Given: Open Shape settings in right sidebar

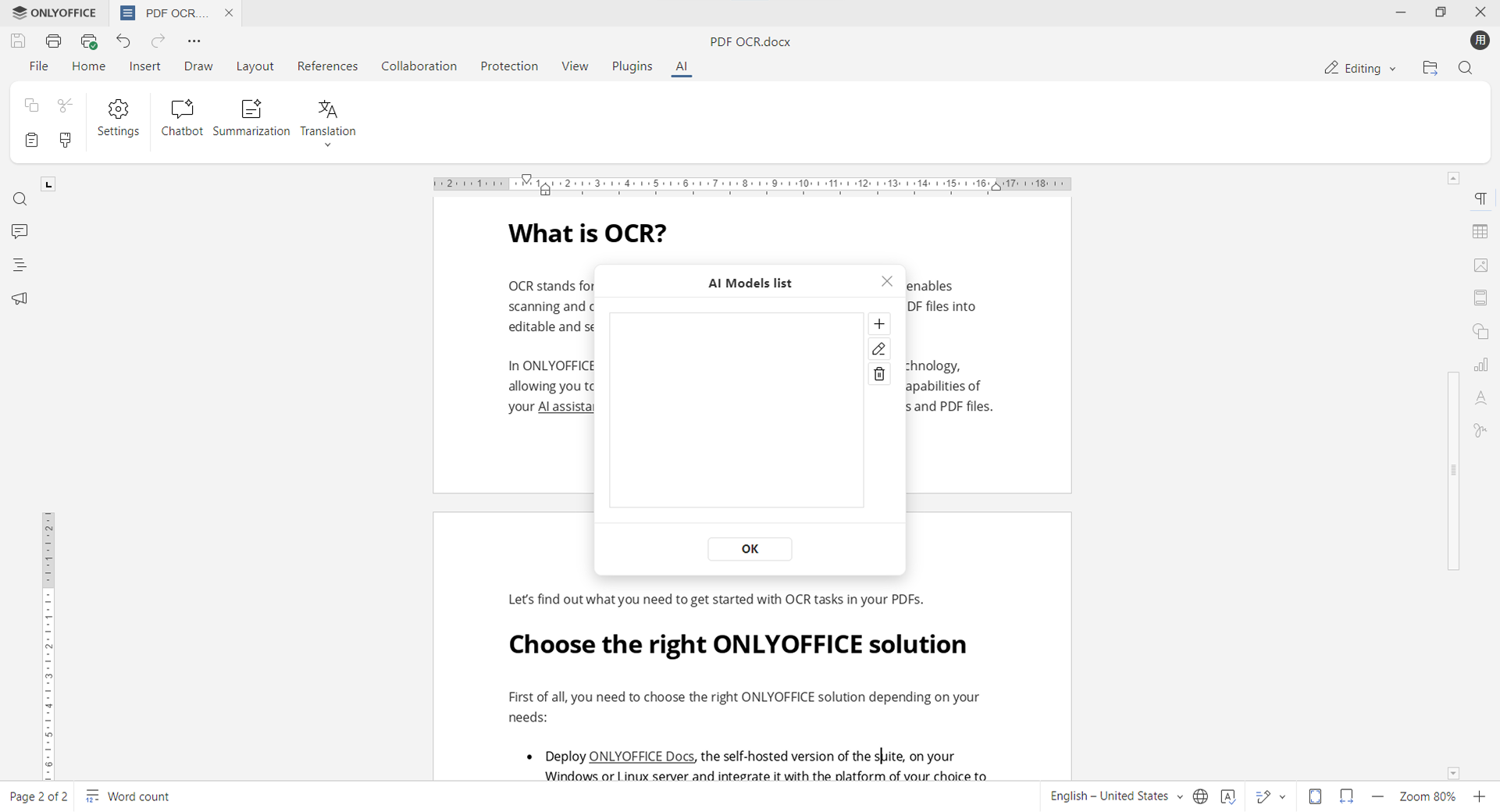Looking at the screenshot, I should coord(1480,332).
